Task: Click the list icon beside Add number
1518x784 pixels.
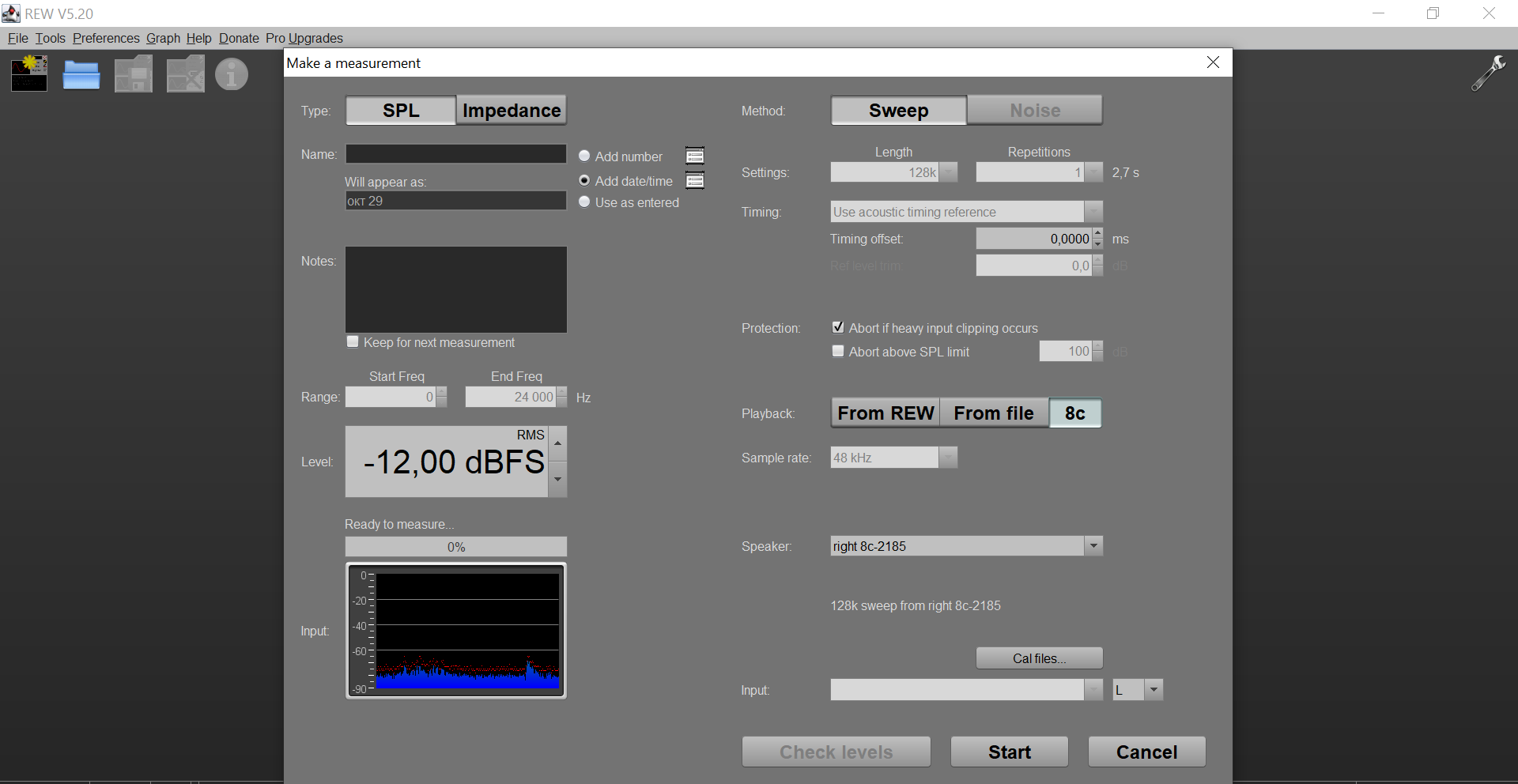Action: click(695, 156)
